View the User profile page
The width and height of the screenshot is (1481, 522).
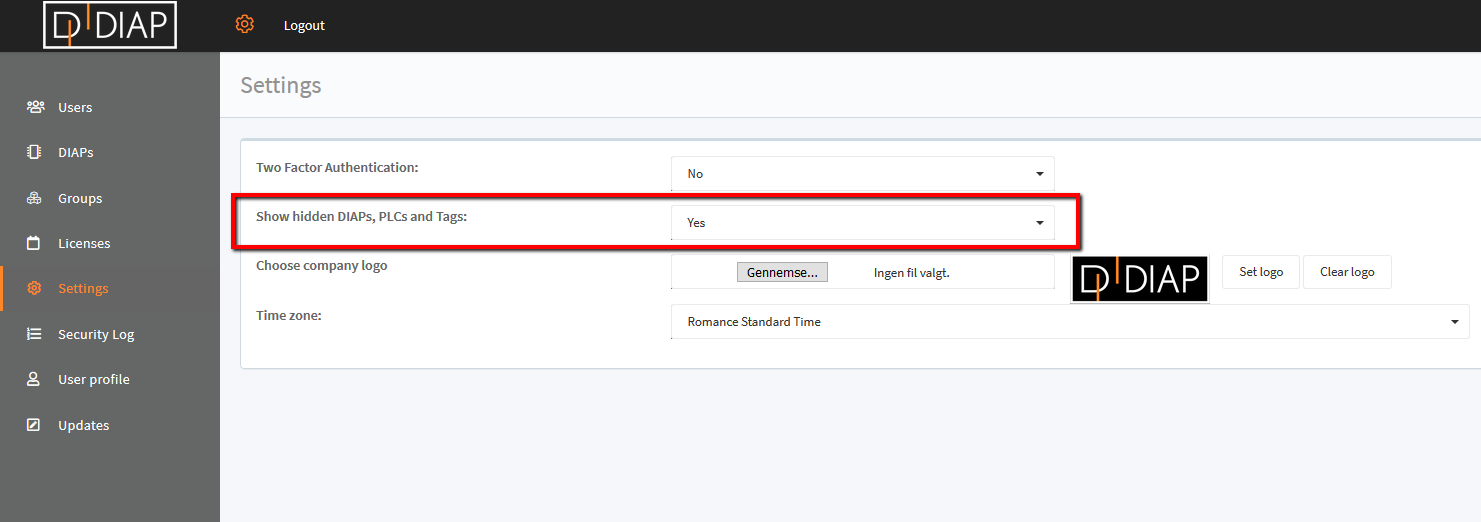[x=94, y=379]
